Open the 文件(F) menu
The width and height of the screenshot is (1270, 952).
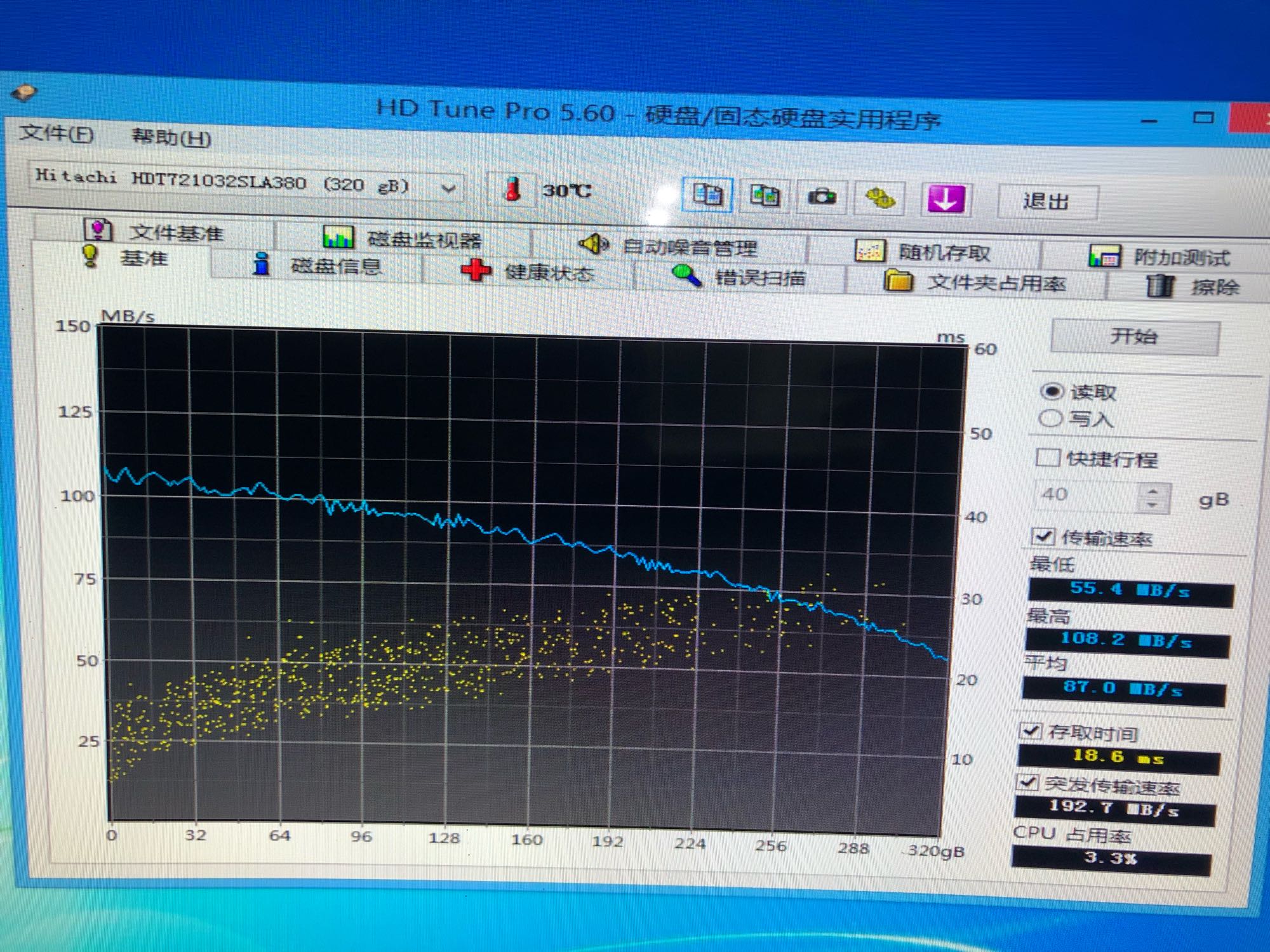tap(57, 134)
